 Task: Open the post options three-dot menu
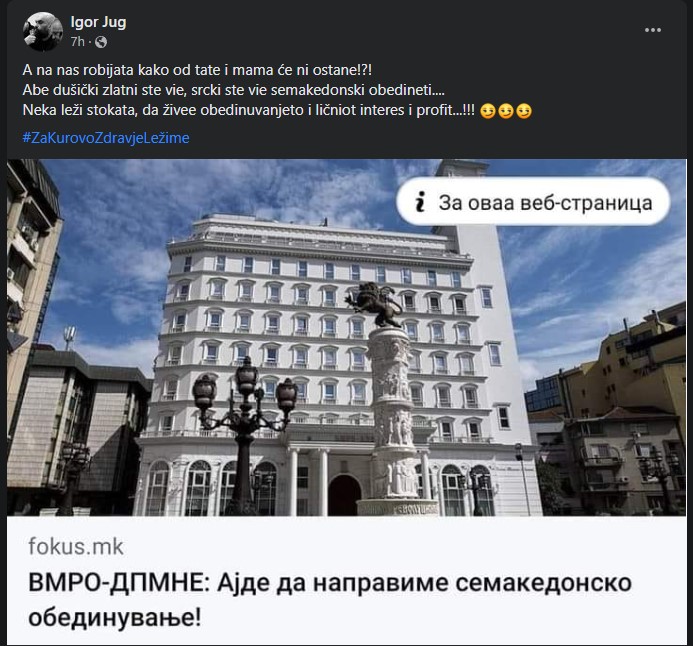[x=653, y=30]
